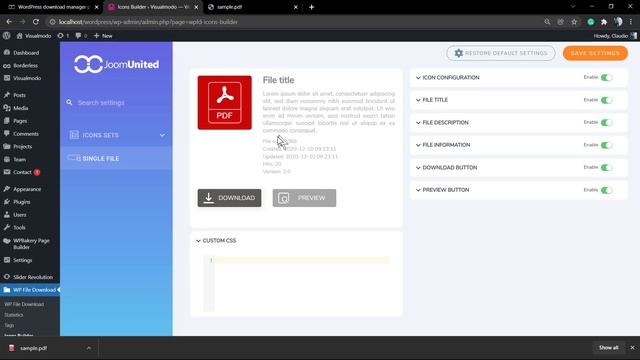The width and height of the screenshot is (640, 360).
Task: Click the Settings sidebar icon
Action: coord(7,260)
